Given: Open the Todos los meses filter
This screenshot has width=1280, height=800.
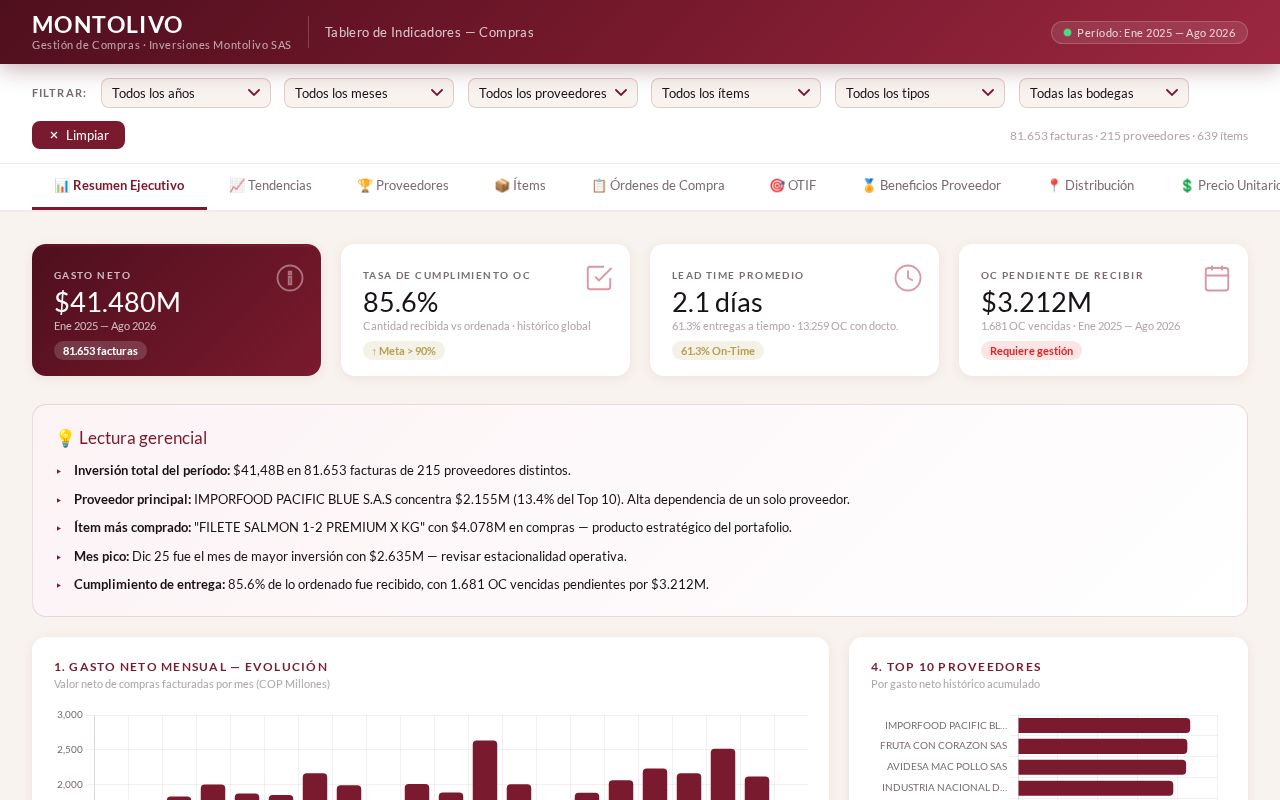Looking at the screenshot, I should pos(369,93).
